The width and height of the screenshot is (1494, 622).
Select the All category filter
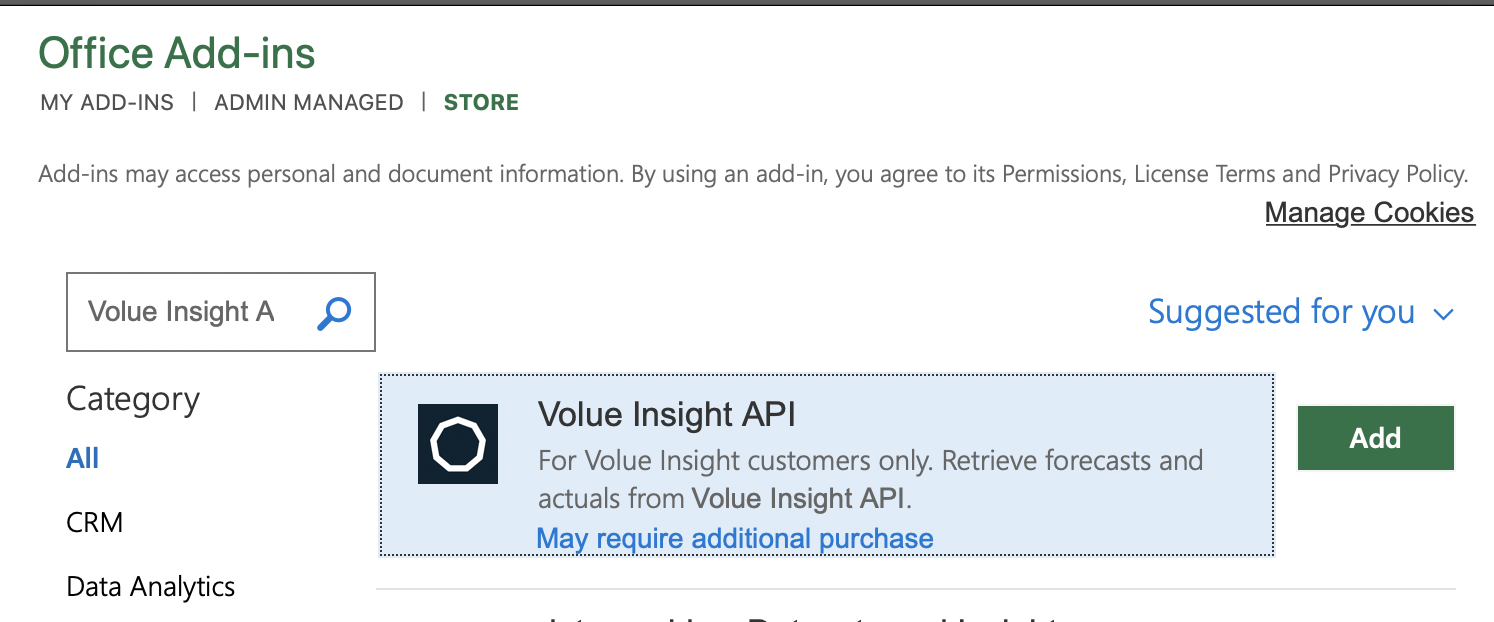pyautogui.click(x=83, y=458)
